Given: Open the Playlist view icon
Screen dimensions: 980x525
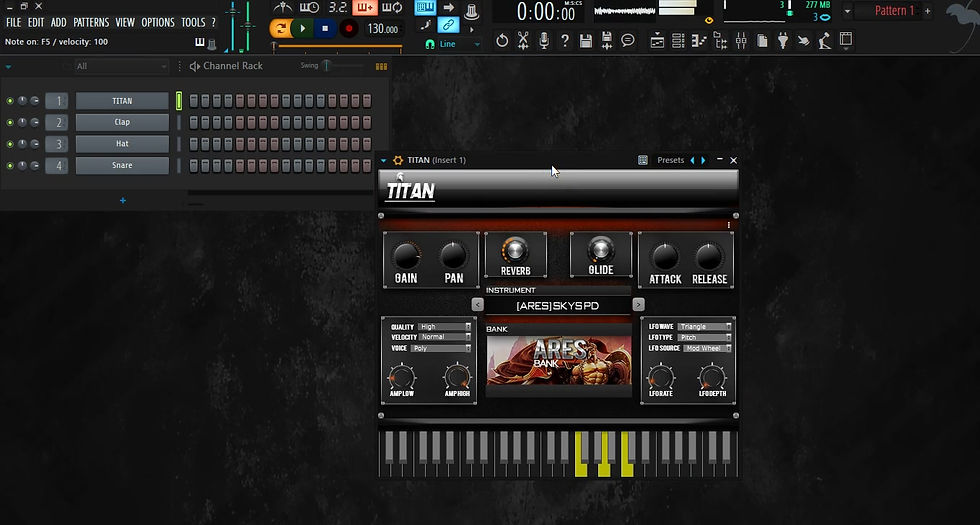Looking at the screenshot, I should pyautogui.click(x=657, y=41).
